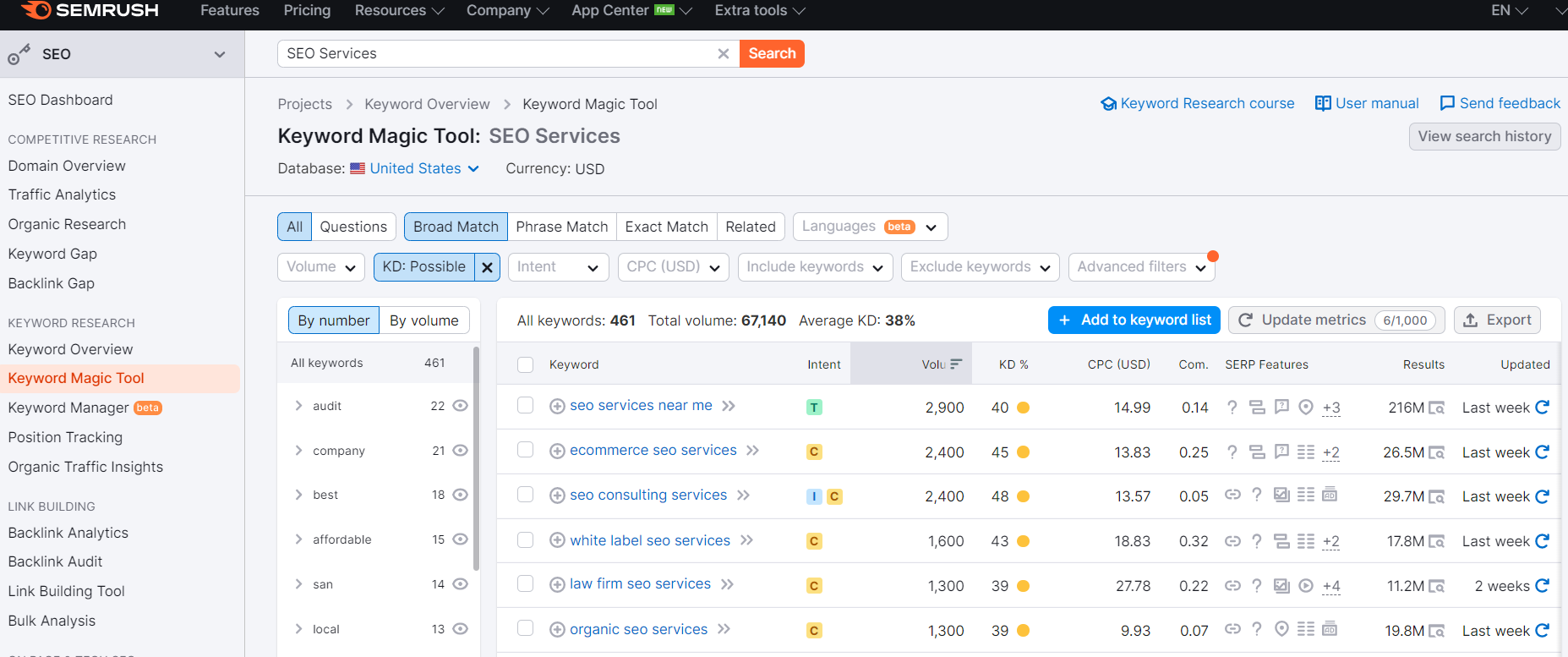Refresh metrics for law firm seo services

[x=1542, y=585]
